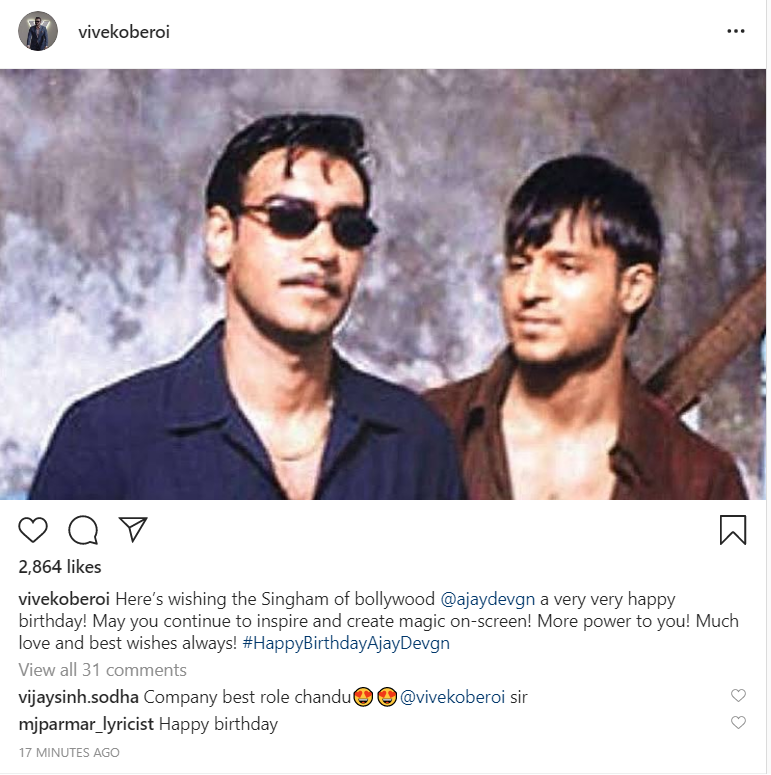Open the comment bubble icon

(83, 529)
